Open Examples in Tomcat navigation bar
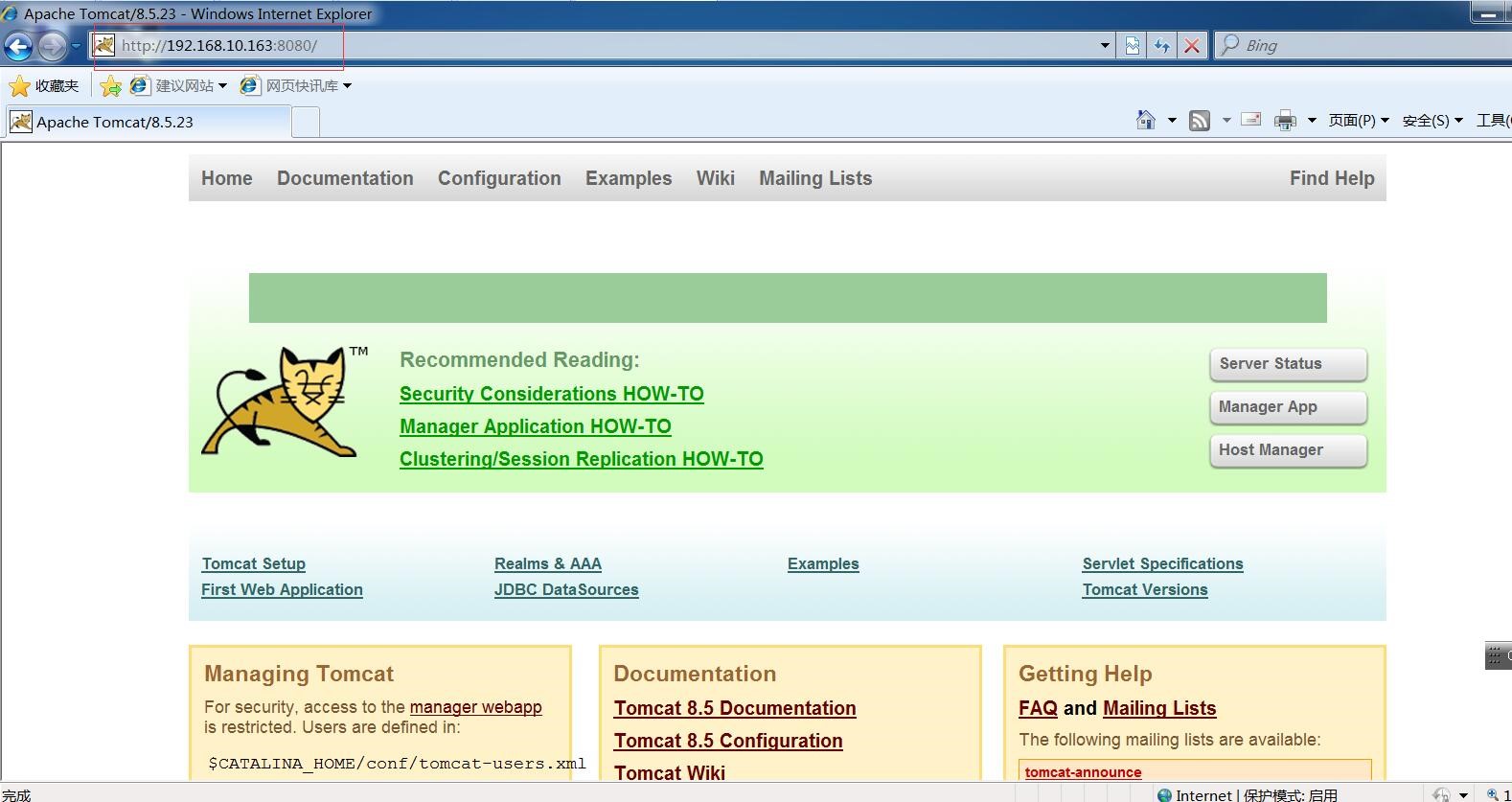The height and width of the screenshot is (802, 1512). click(x=629, y=178)
